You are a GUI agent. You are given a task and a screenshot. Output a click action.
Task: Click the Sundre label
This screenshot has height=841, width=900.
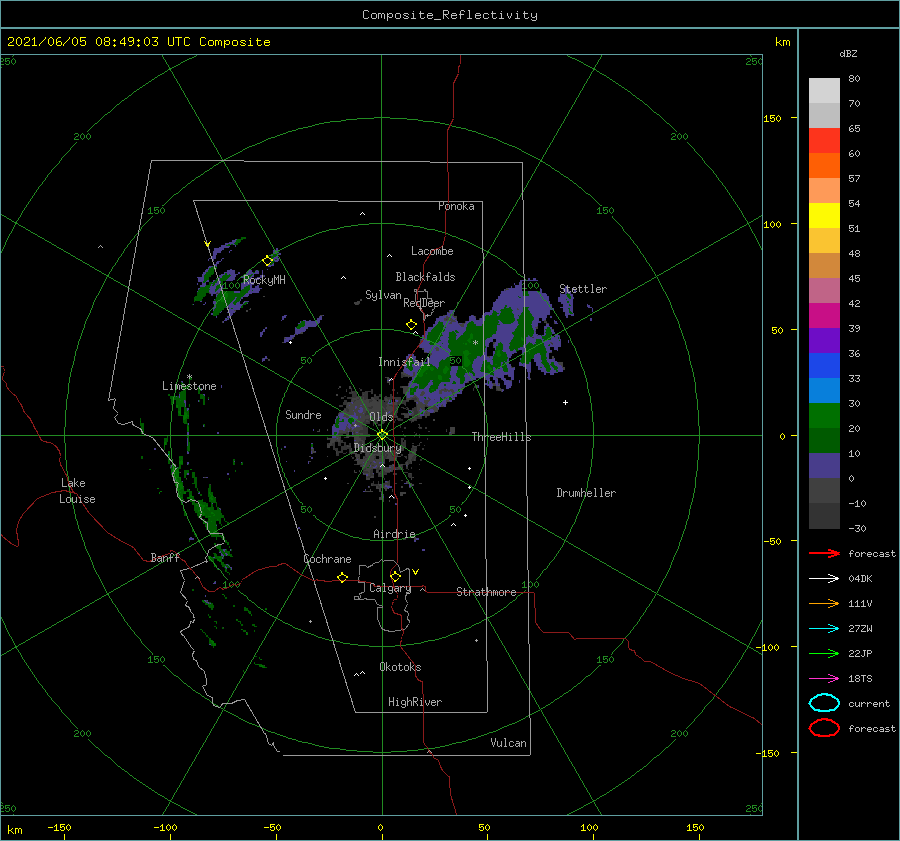(303, 414)
